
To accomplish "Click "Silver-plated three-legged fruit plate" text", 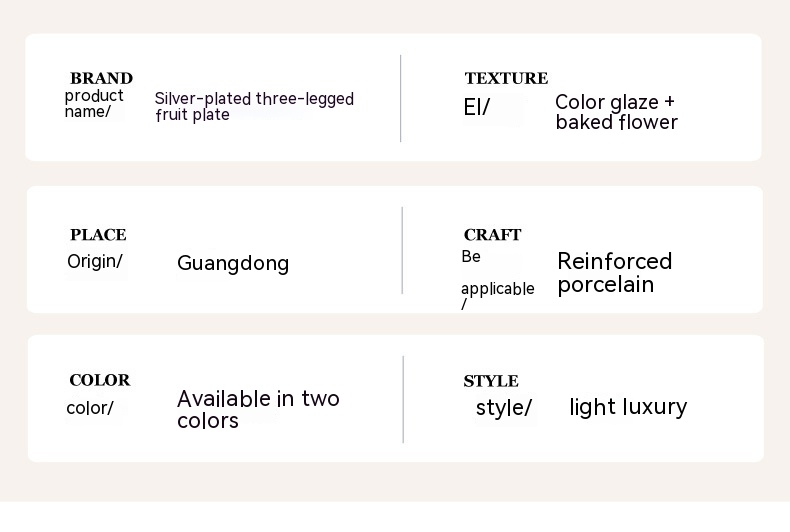I will (254, 106).
